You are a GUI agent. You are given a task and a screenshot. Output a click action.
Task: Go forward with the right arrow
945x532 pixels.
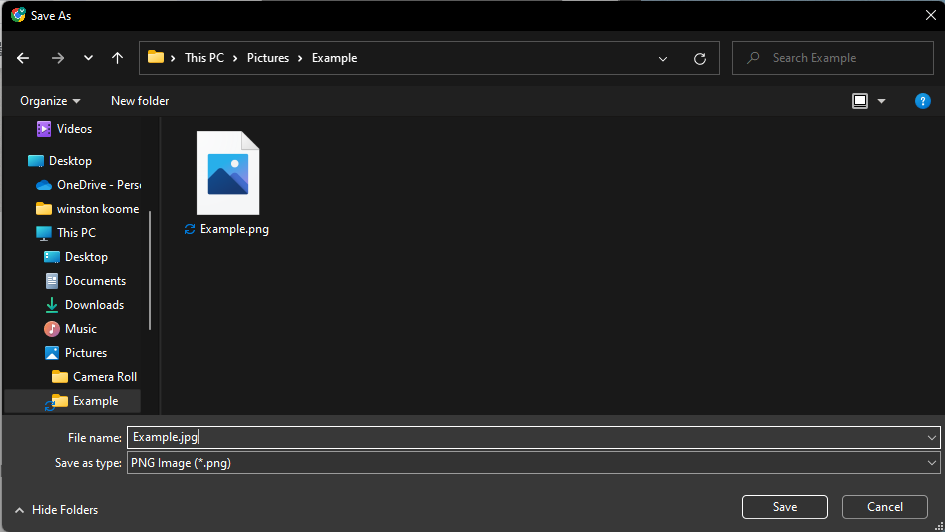coord(58,58)
